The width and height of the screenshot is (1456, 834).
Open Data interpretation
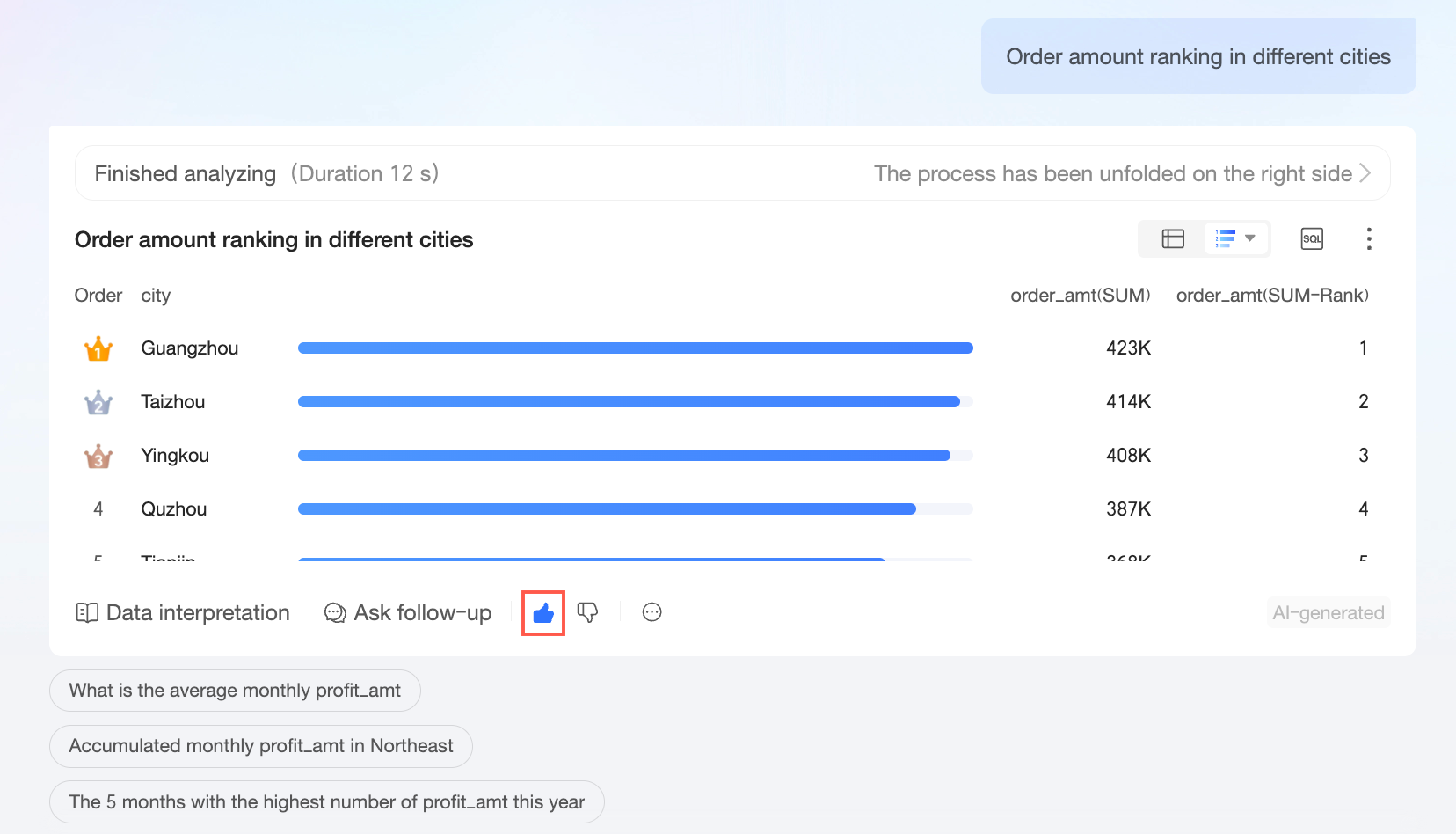point(183,612)
